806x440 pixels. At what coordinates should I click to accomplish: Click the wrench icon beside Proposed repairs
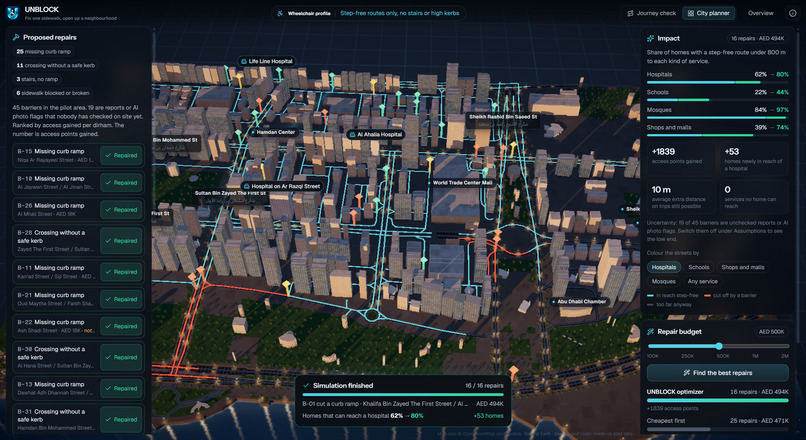16,38
